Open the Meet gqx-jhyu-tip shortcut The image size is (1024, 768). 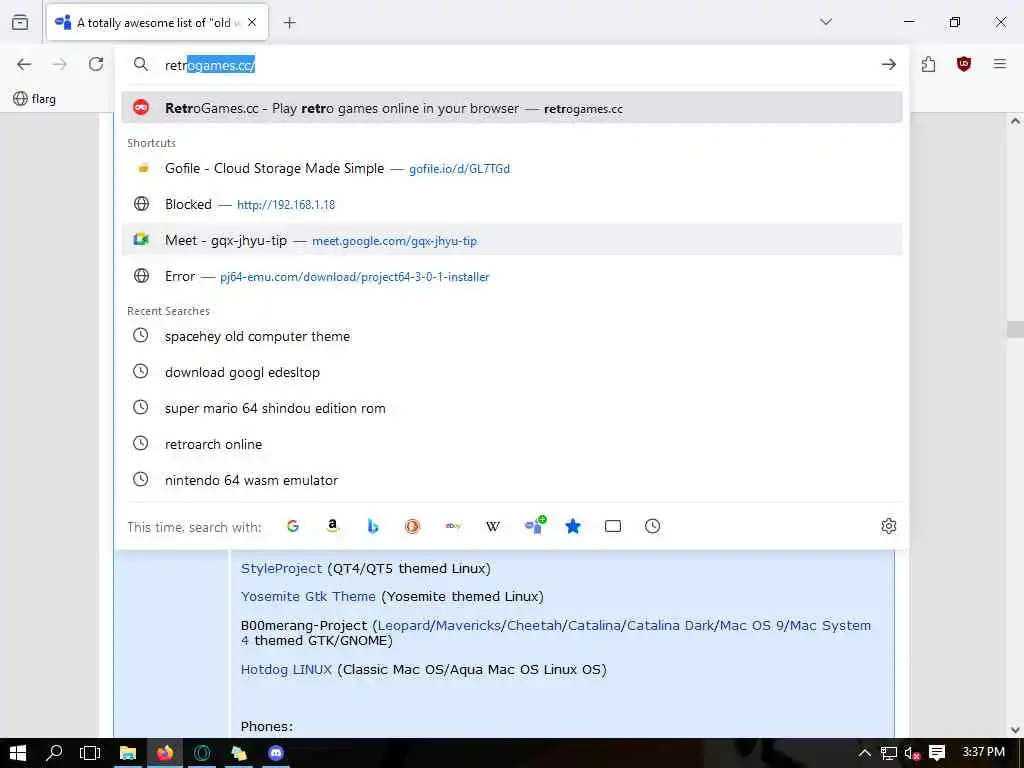[x=511, y=240]
